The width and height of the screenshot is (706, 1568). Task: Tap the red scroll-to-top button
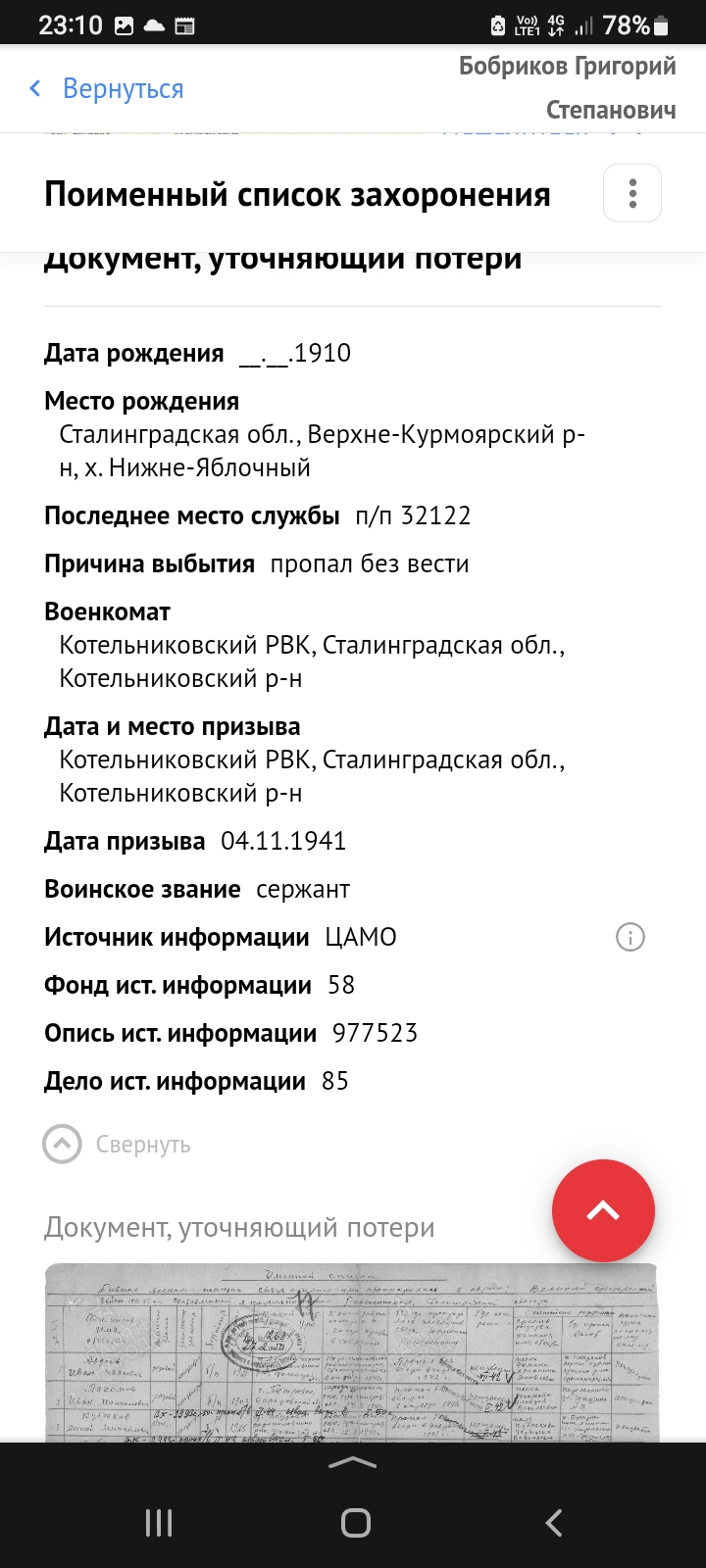click(x=603, y=1210)
